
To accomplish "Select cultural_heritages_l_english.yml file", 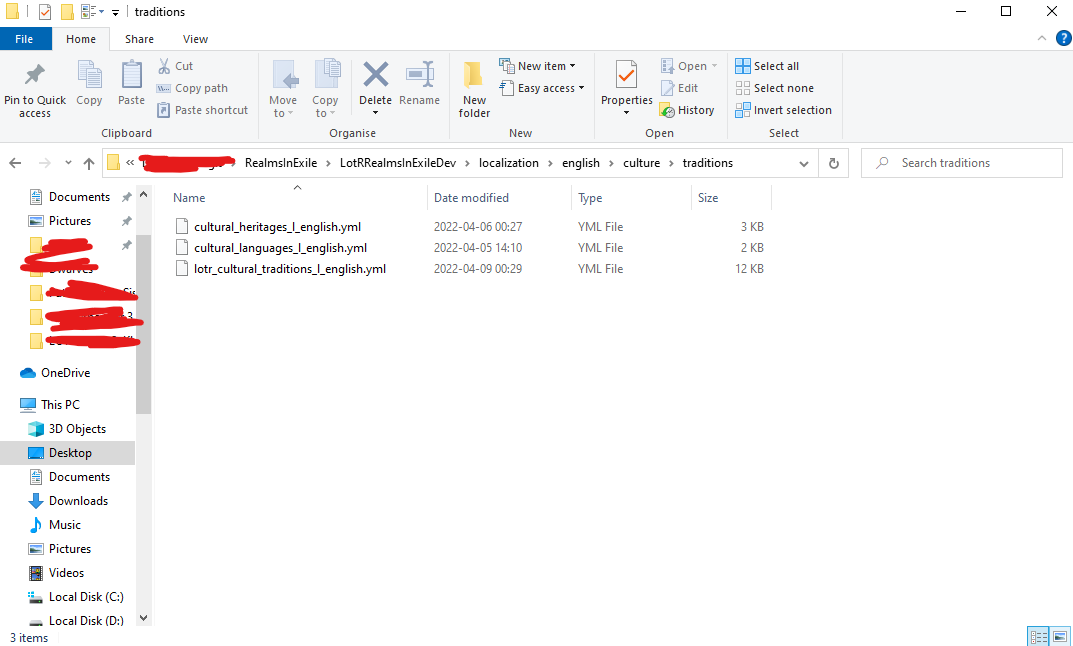I will 277,227.
